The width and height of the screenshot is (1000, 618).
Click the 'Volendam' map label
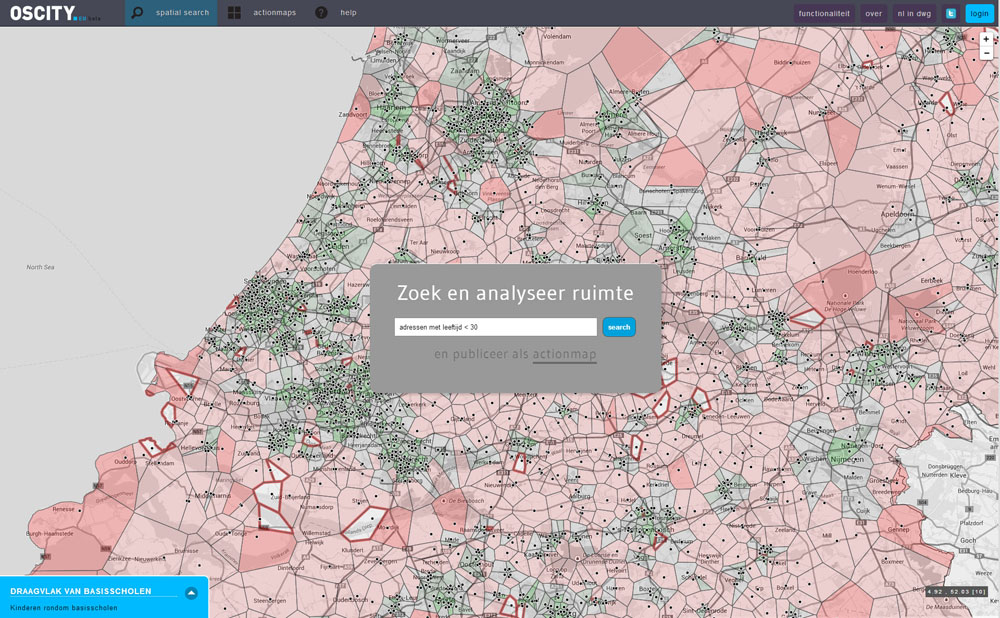(557, 36)
